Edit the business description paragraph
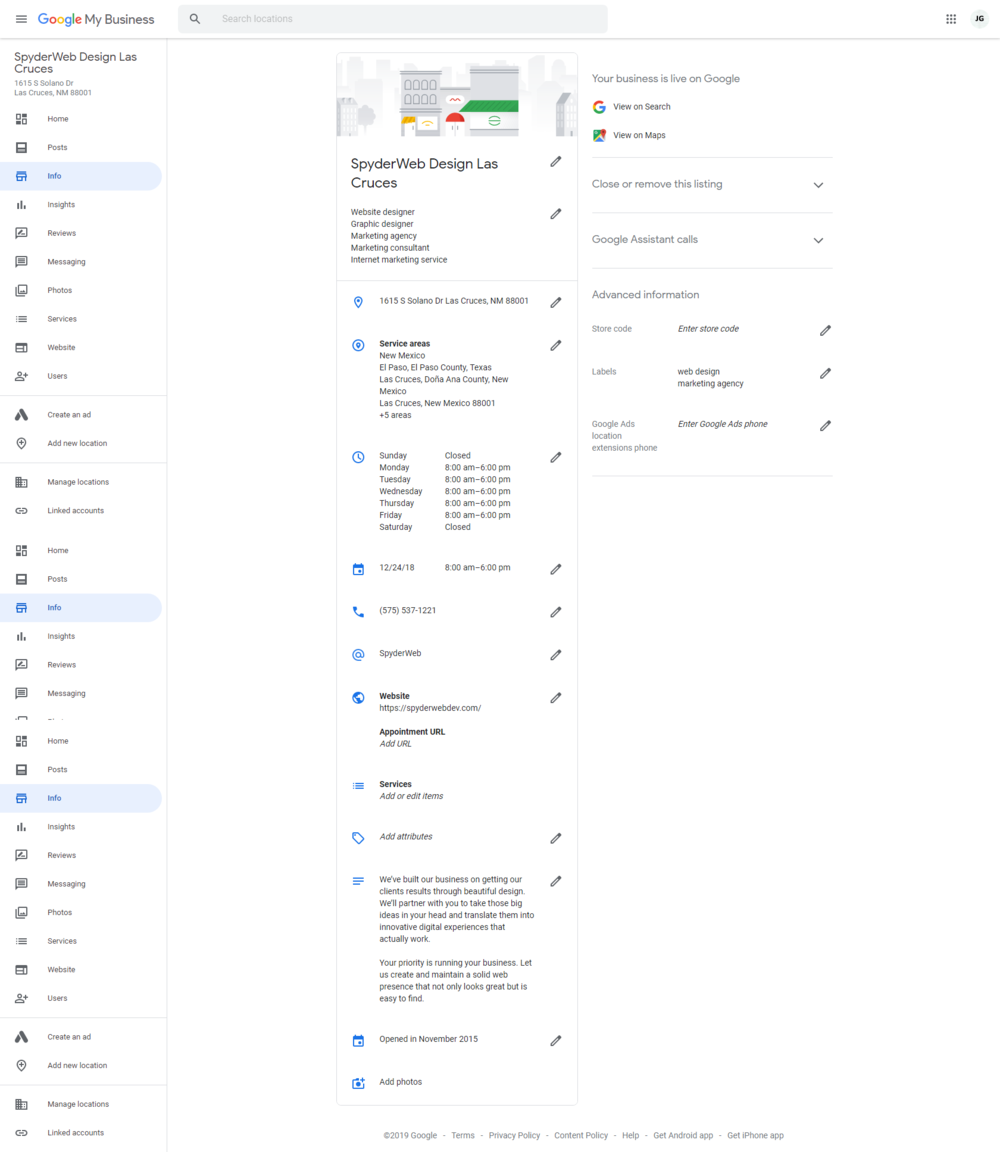This screenshot has width=1000, height=1152. (x=556, y=881)
